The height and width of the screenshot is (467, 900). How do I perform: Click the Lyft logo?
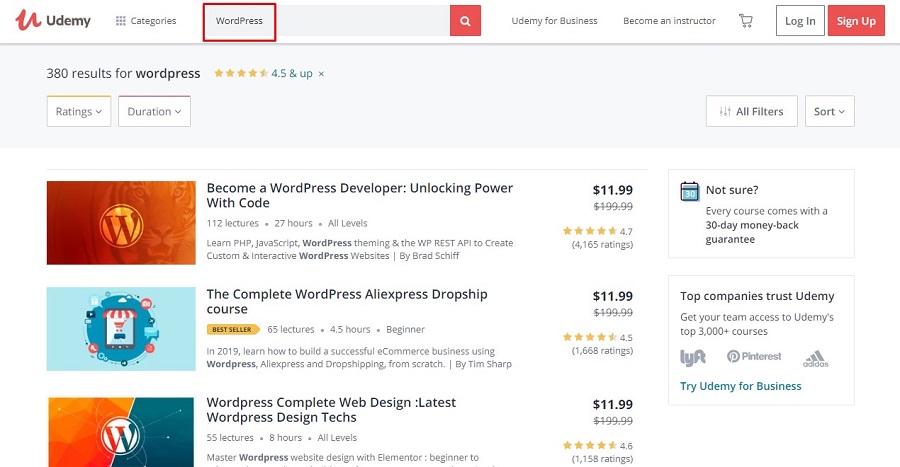pos(693,357)
